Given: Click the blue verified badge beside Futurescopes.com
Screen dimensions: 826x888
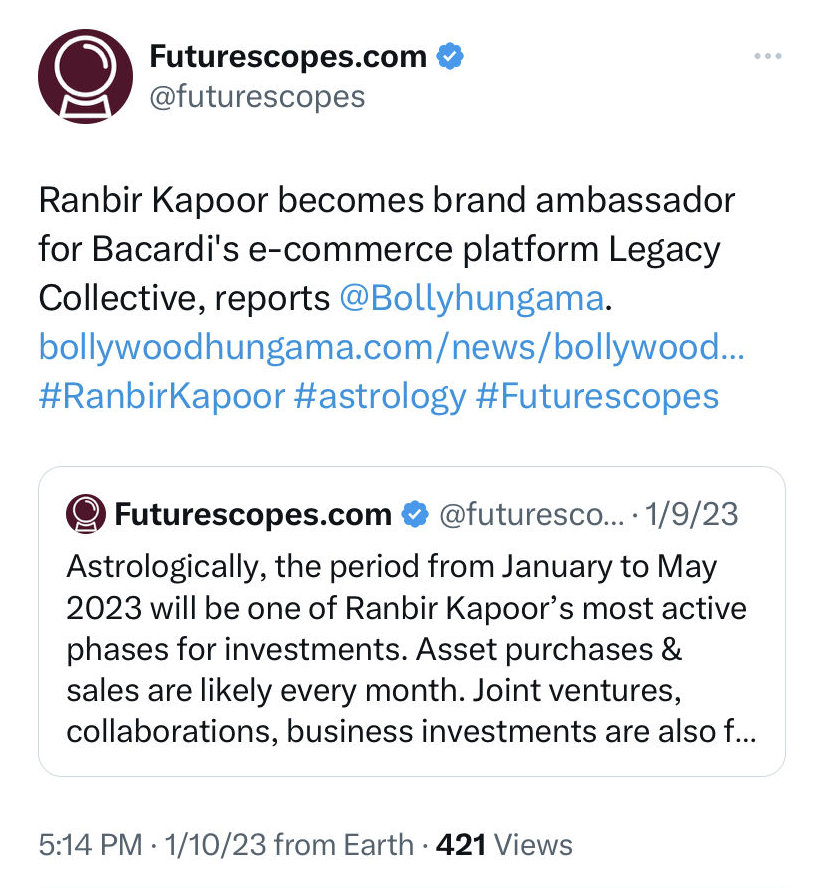Looking at the screenshot, I should (450, 56).
